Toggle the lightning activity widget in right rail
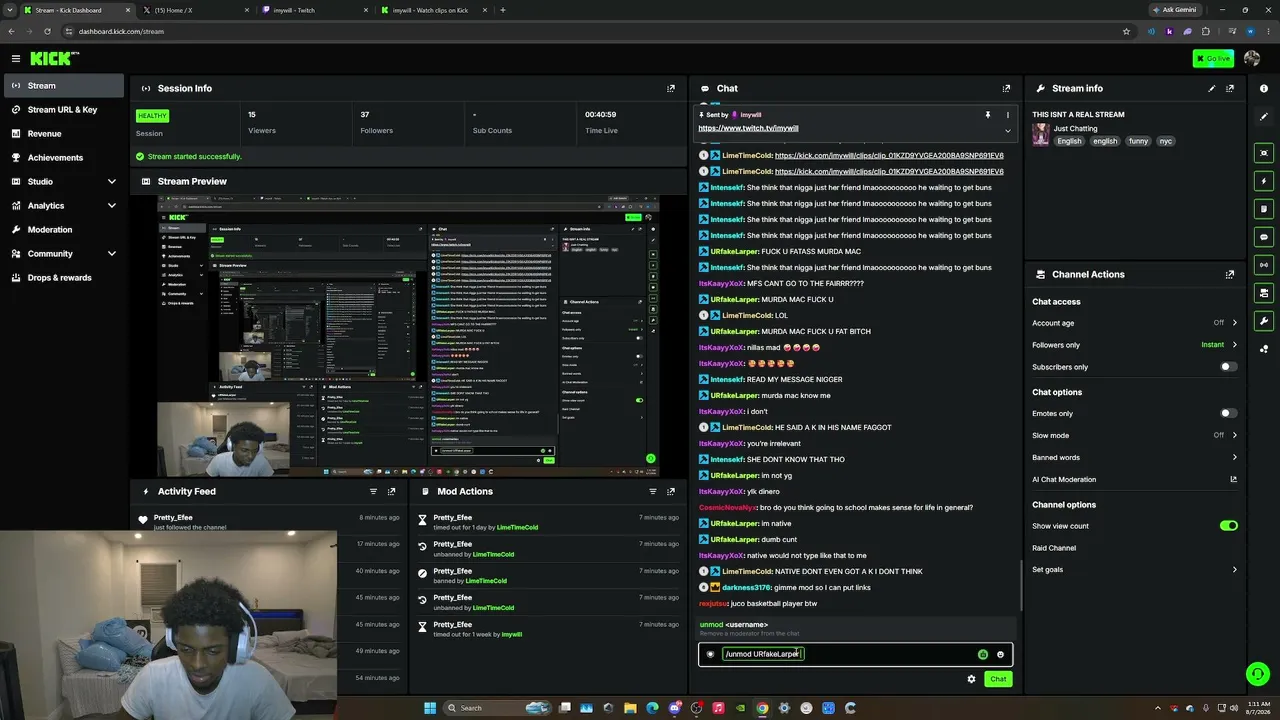The height and width of the screenshot is (720, 1280). click(1264, 181)
